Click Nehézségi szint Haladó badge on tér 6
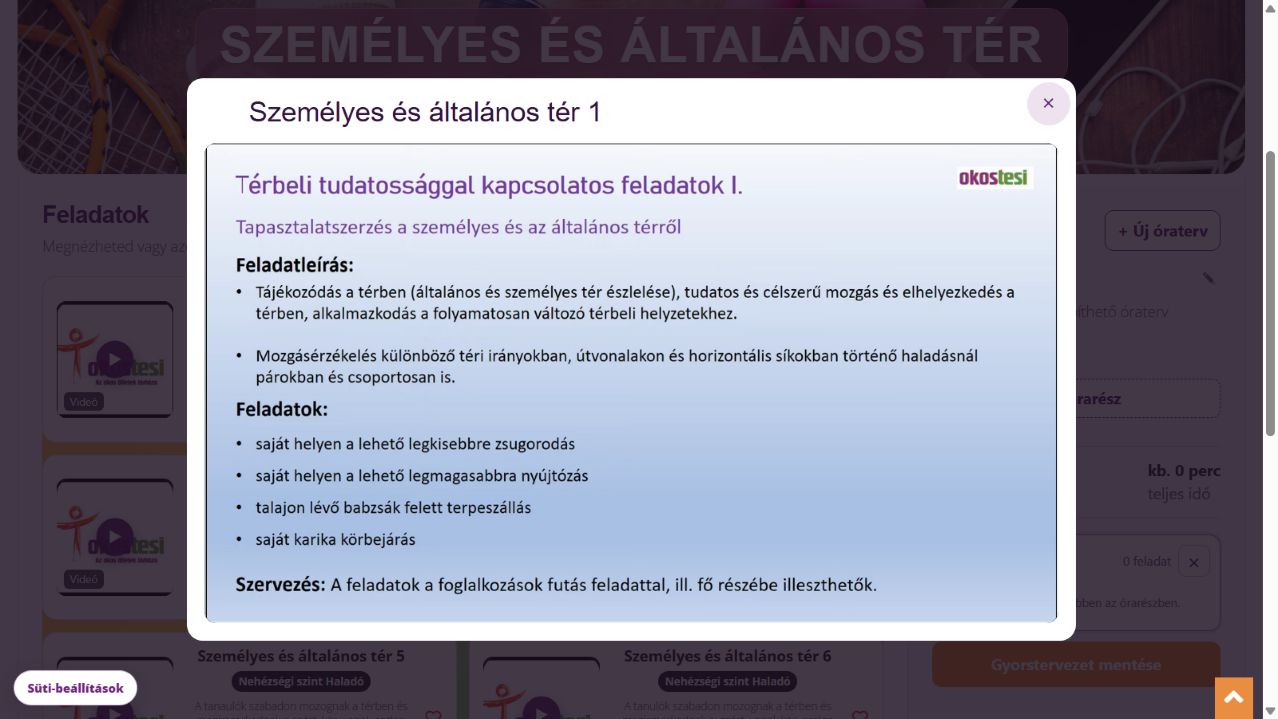The width and height of the screenshot is (1278, 719). (x=727, y=682)
